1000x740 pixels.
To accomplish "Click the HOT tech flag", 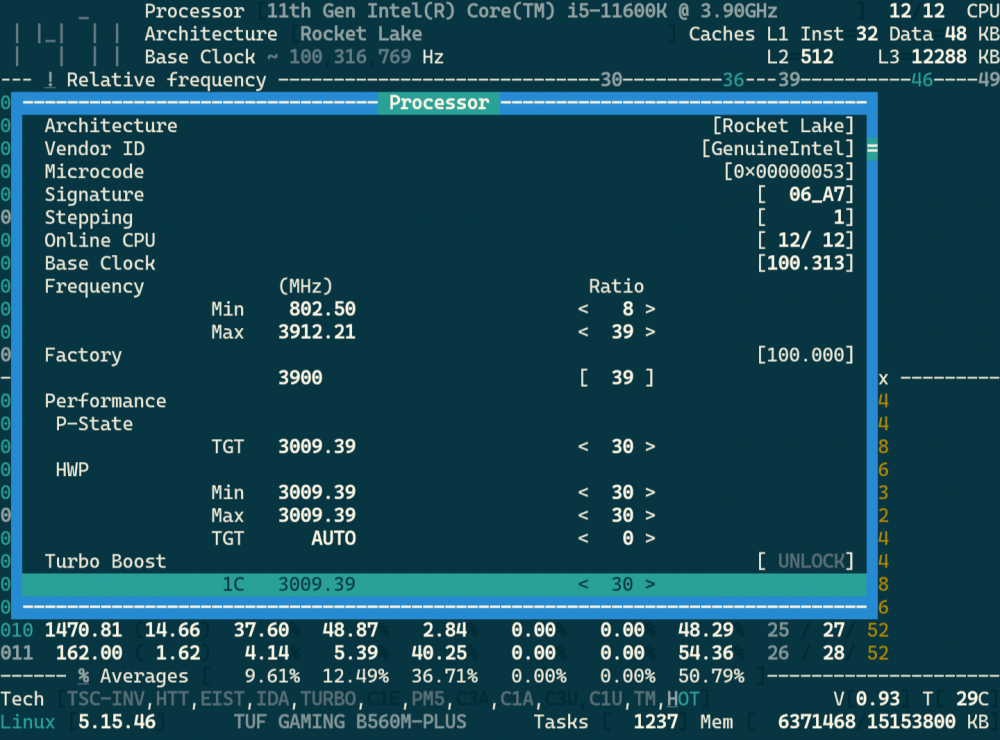I will [683, 699].
